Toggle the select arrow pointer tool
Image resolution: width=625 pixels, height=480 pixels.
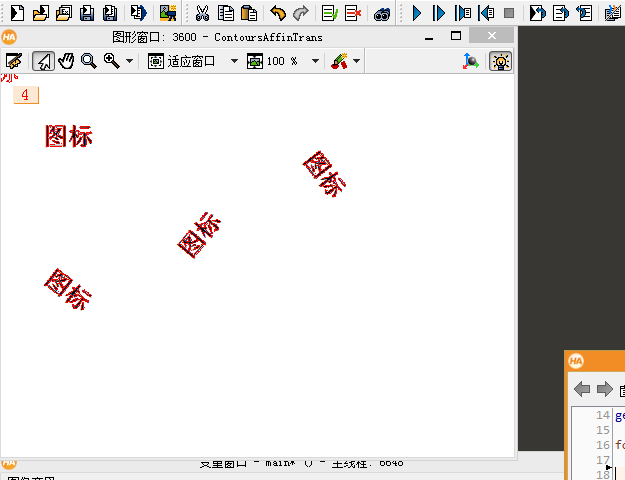(x=43, y=61)
